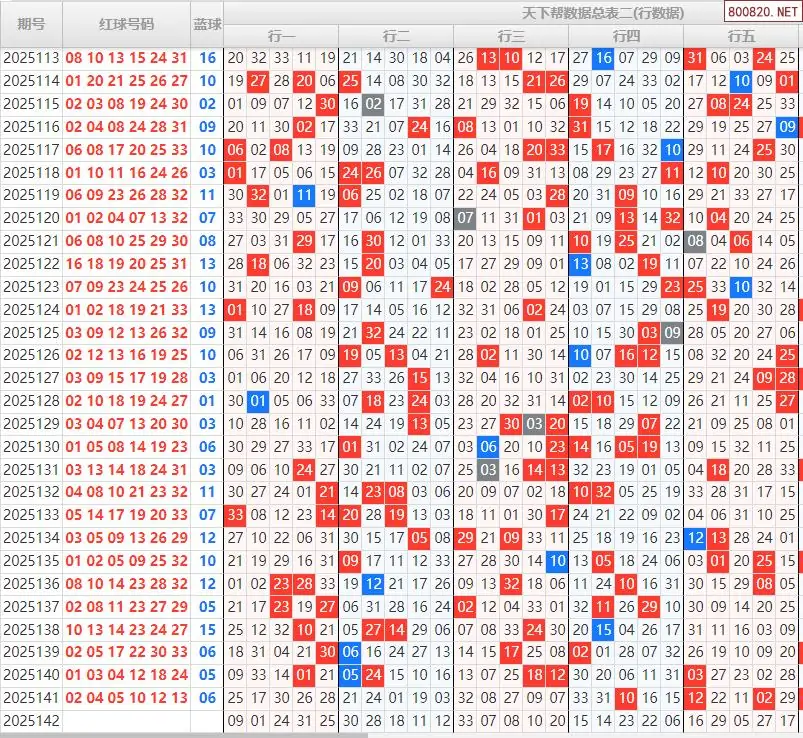Image resolution: width=803 pixels, height=738 pixels.
Task: Open the 800820.NET site link
Action: 761,13
